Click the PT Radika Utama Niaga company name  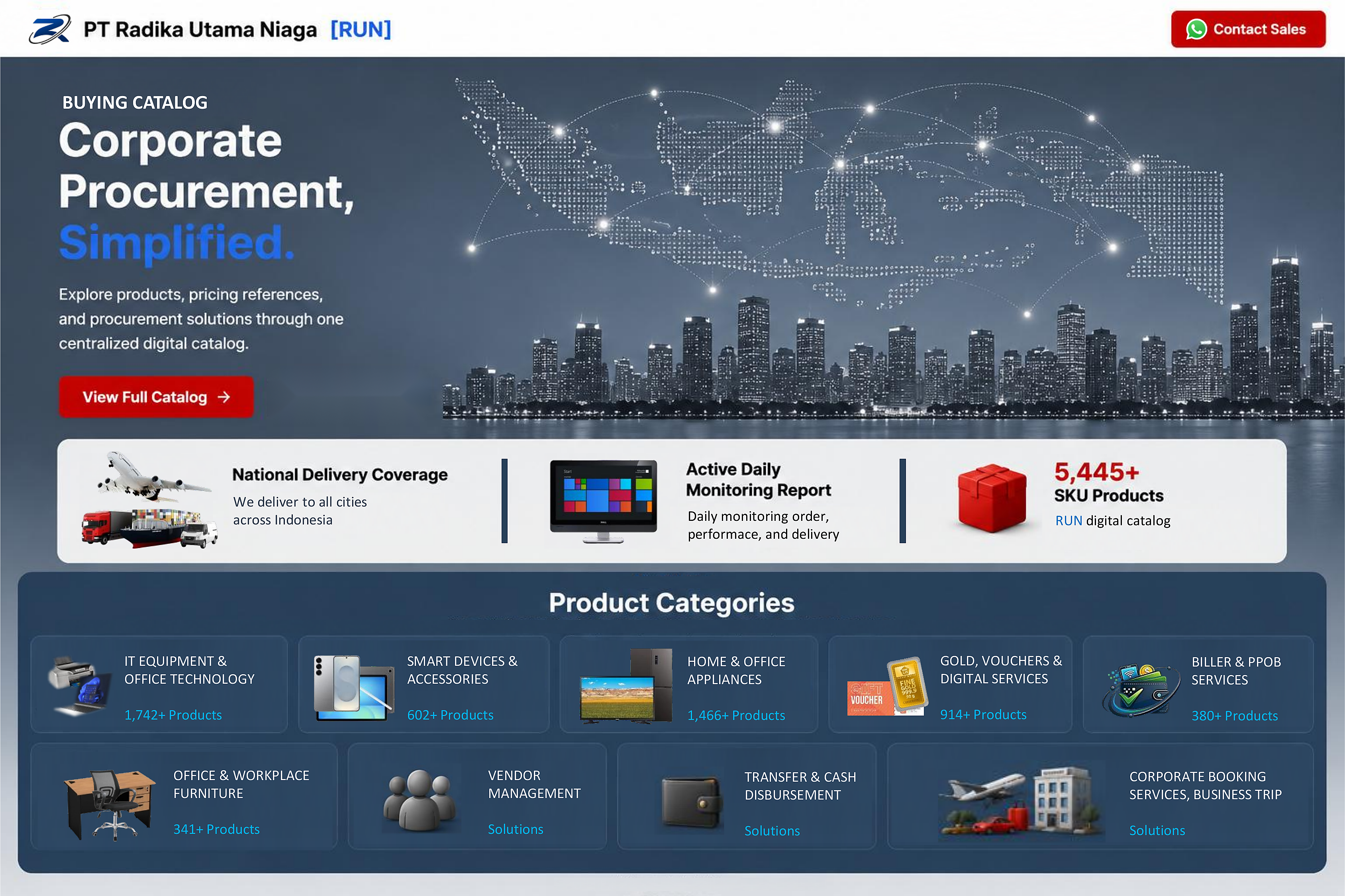pos(200,29)
